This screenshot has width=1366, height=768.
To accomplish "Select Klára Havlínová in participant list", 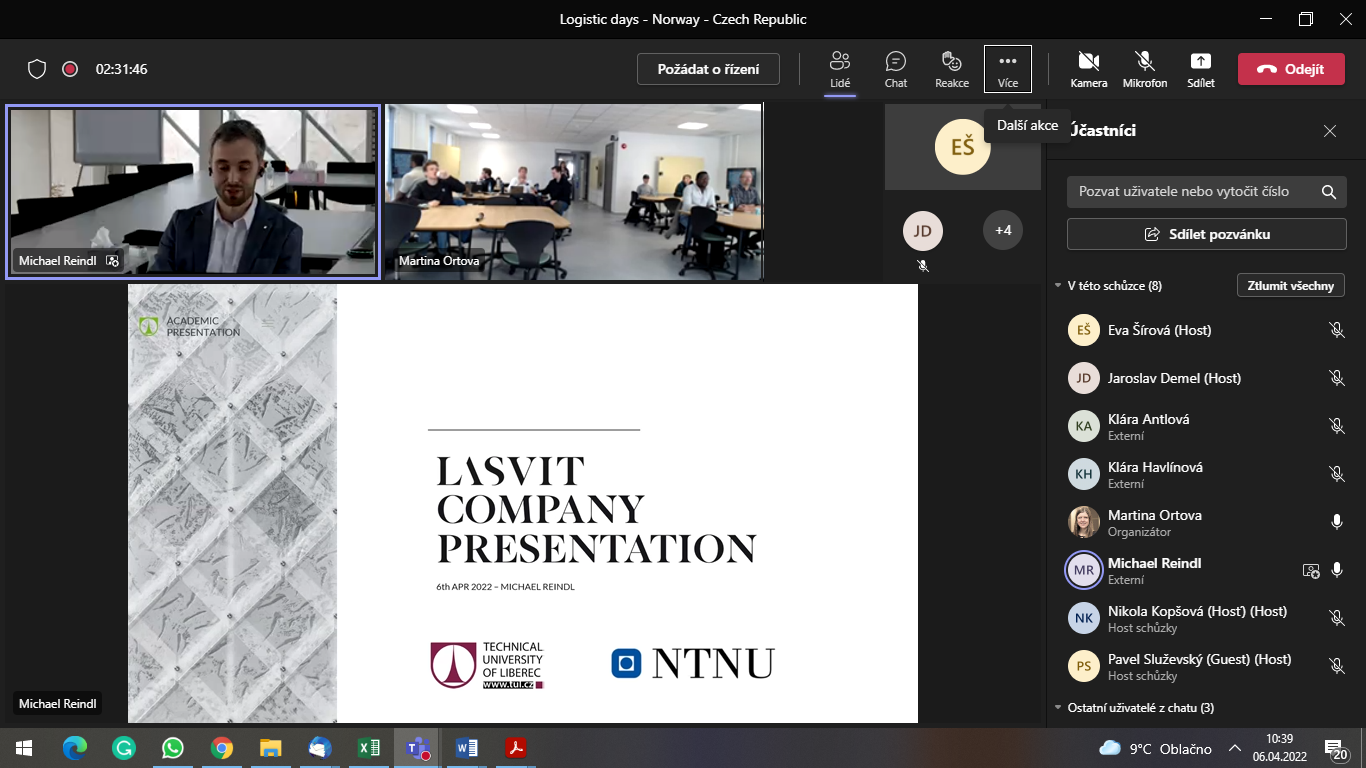I will tap(1207, 474).
